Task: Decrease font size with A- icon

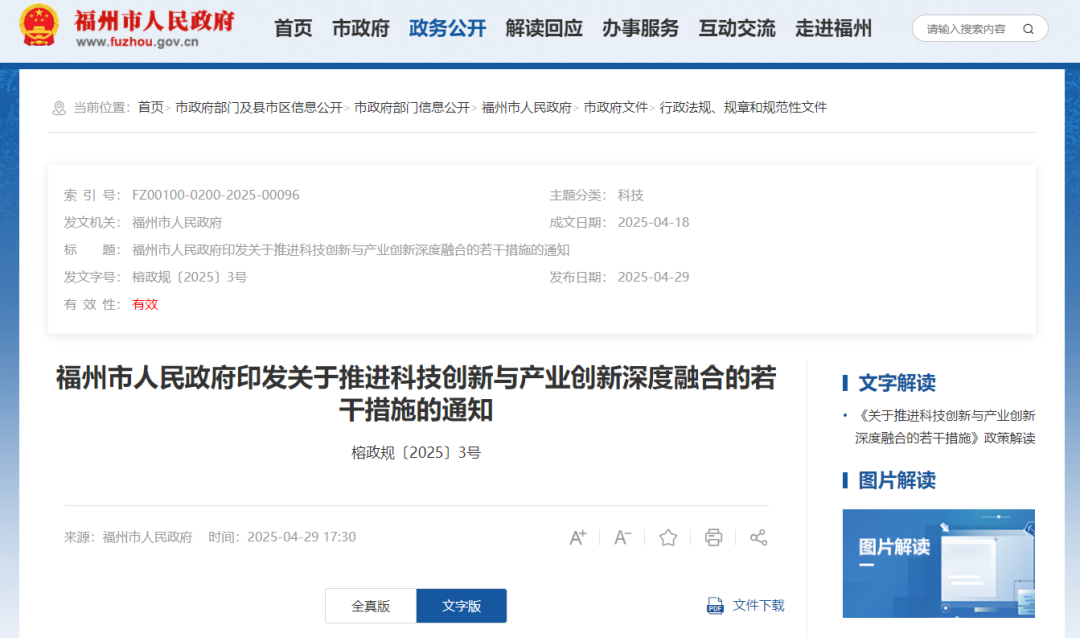Action: click(622, 538)
